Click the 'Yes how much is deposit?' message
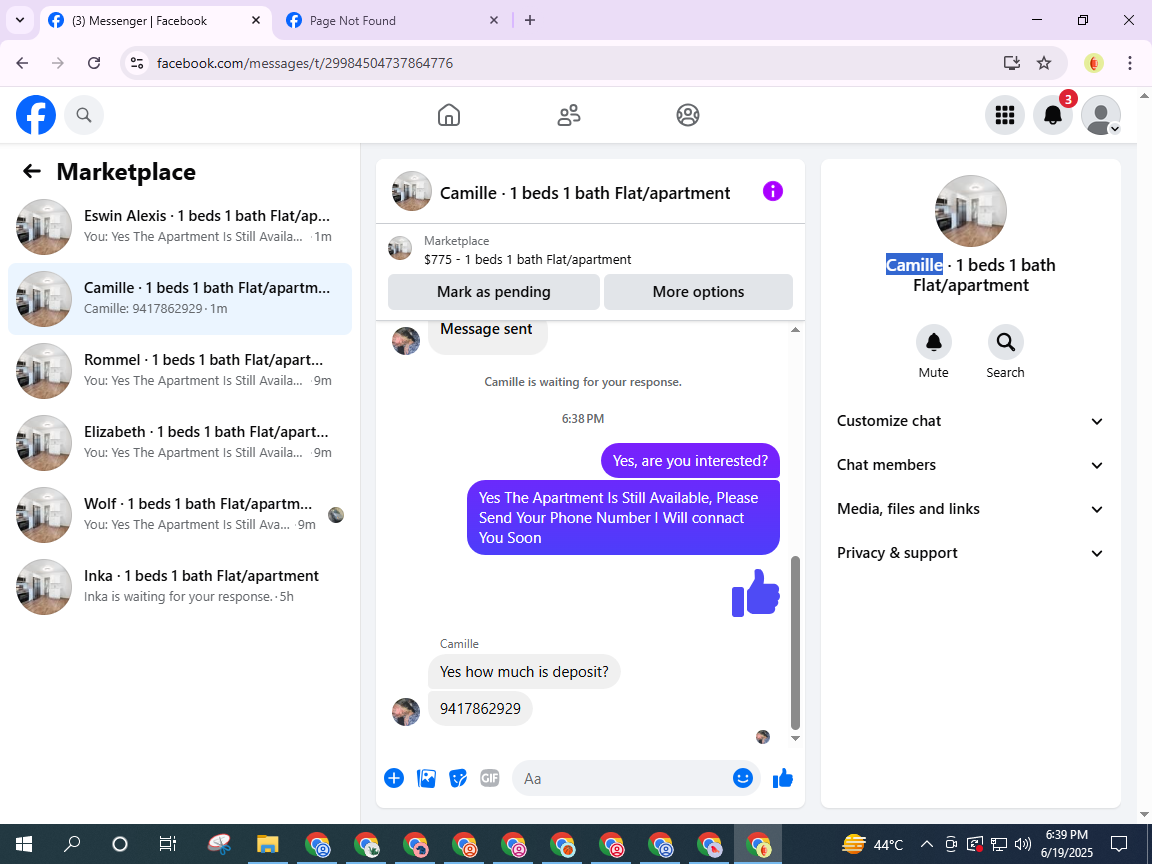1152x864 pixels. tap(524, 672)
